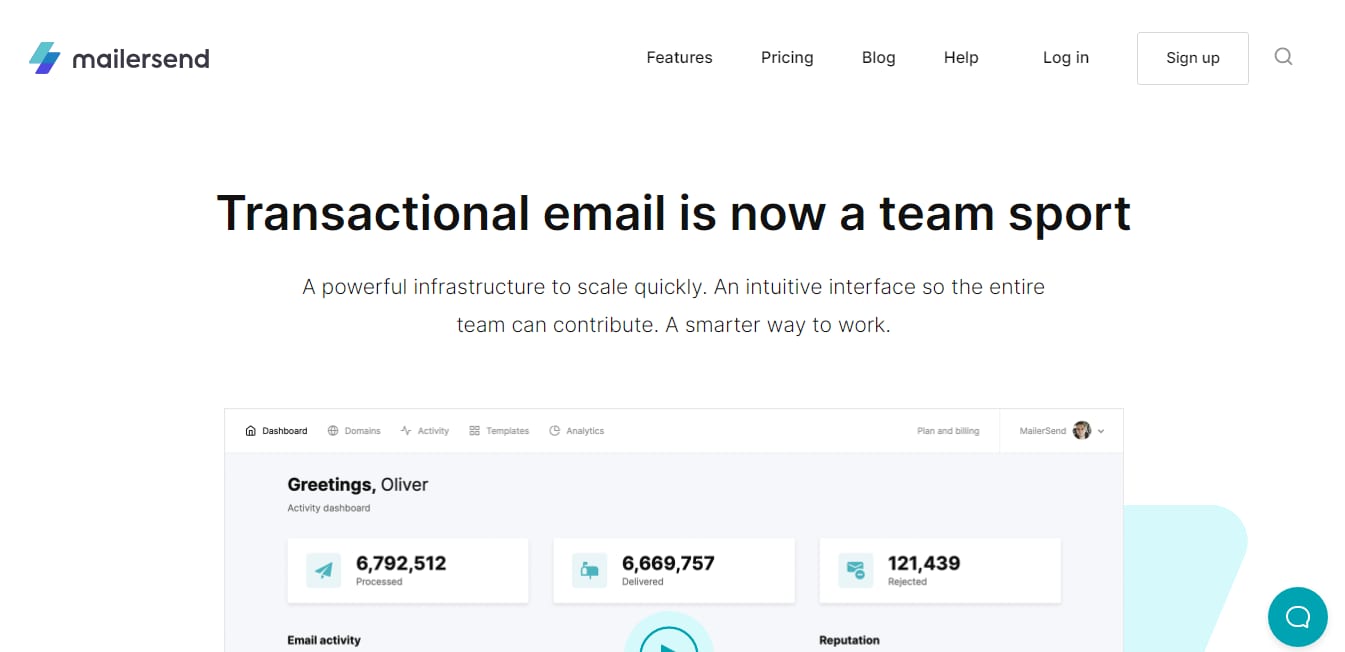Click the Processed paper plane icon
Screen dimensions: 1345x652
tap(323, 570)
